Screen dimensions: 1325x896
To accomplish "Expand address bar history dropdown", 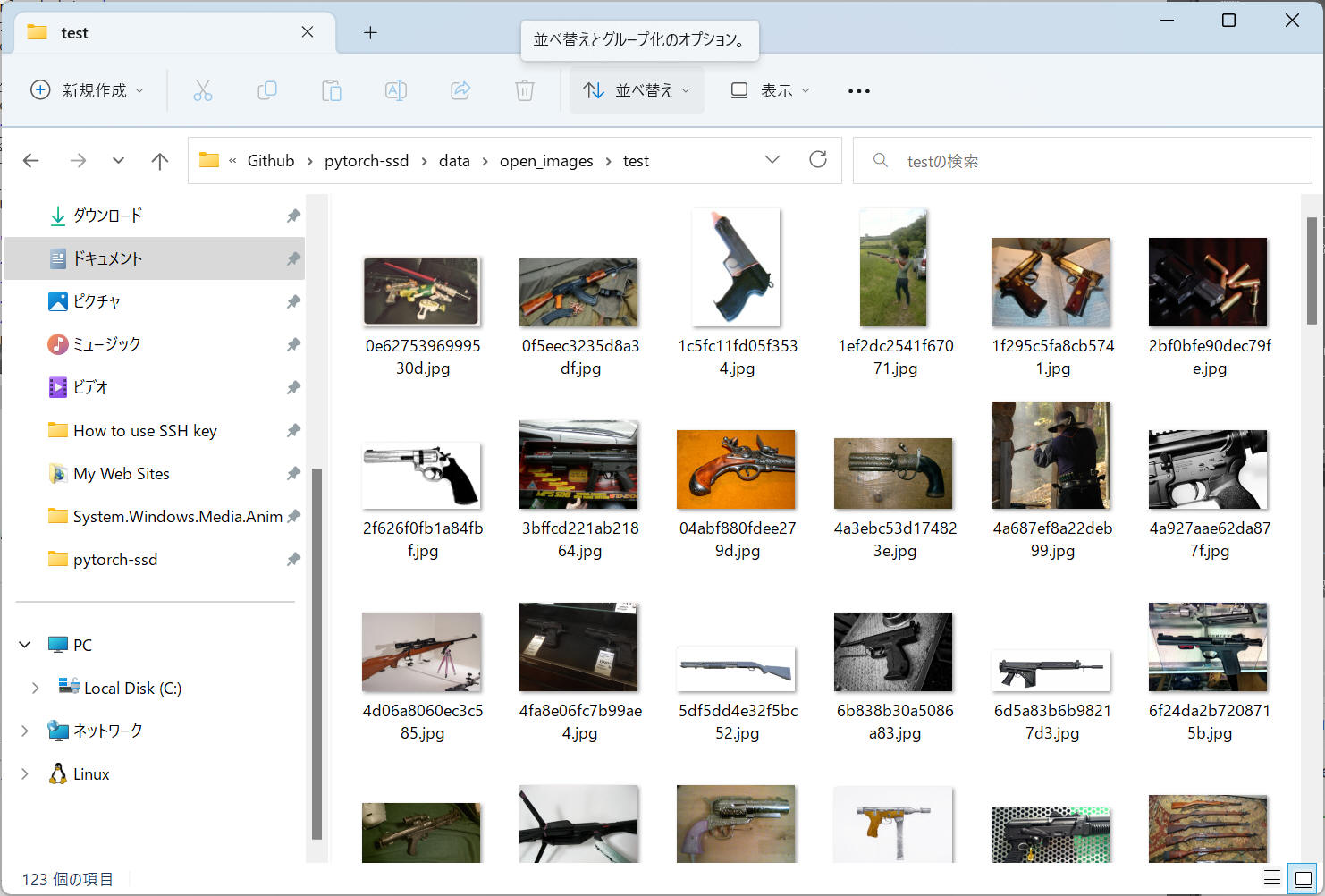I will click(x=772, y=160).
